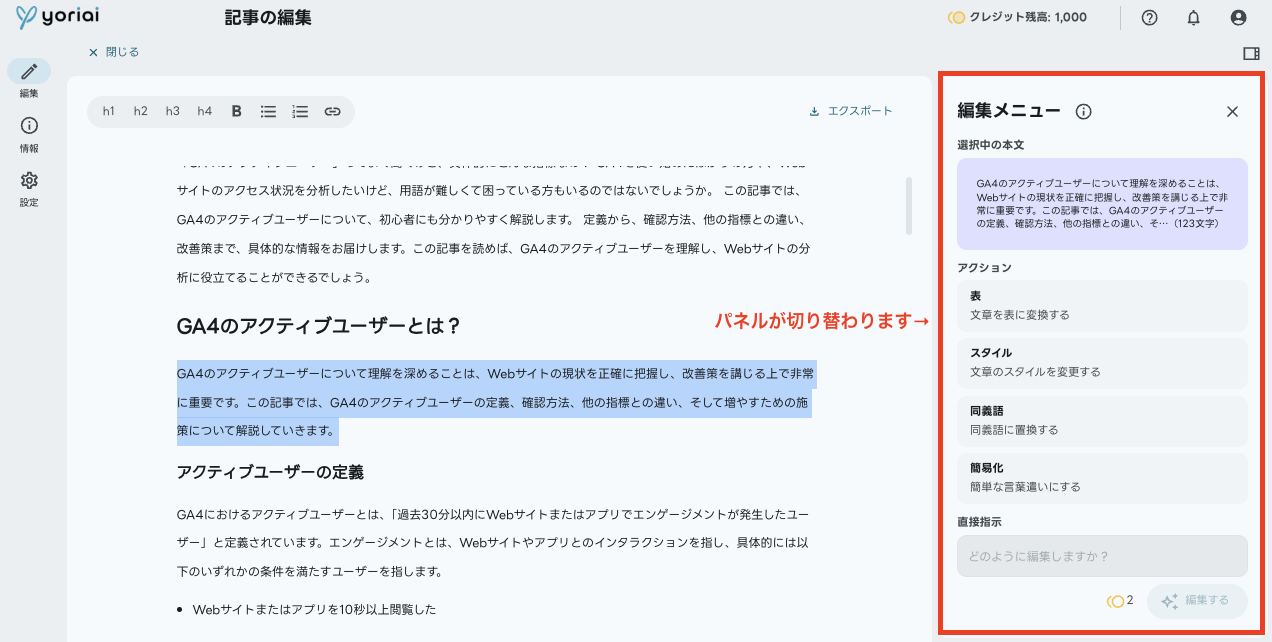Open the 情報 sidebar tab
Image resolution: width=1272 pixels, height=642 pixels.
(x=29, y=134)
